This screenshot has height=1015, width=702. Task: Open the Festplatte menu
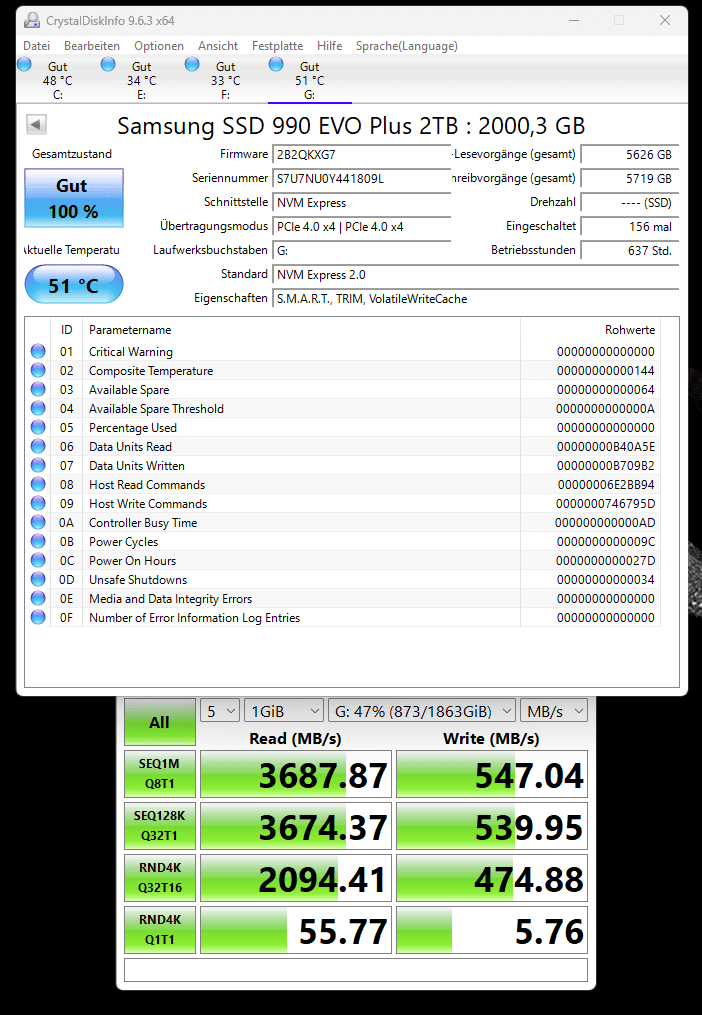[x=278, y=46]
